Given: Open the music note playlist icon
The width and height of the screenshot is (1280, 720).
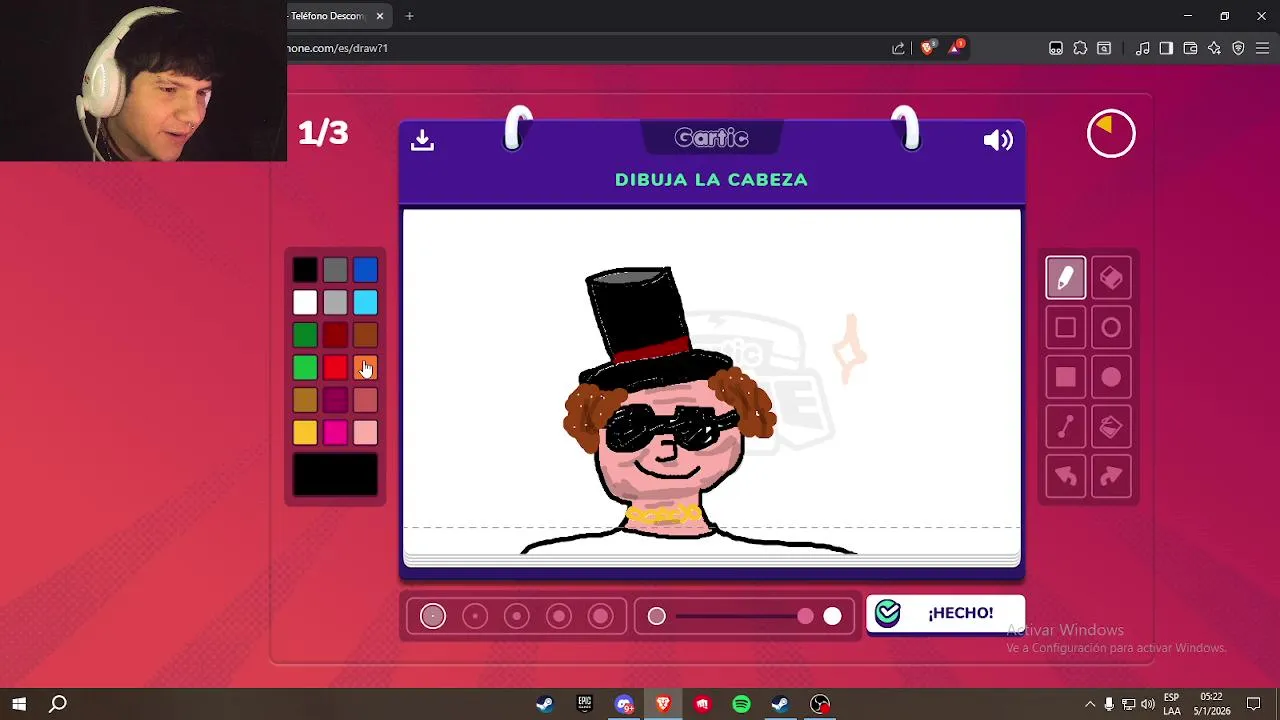Looking at the screenshot, I should pos(1142,48).
